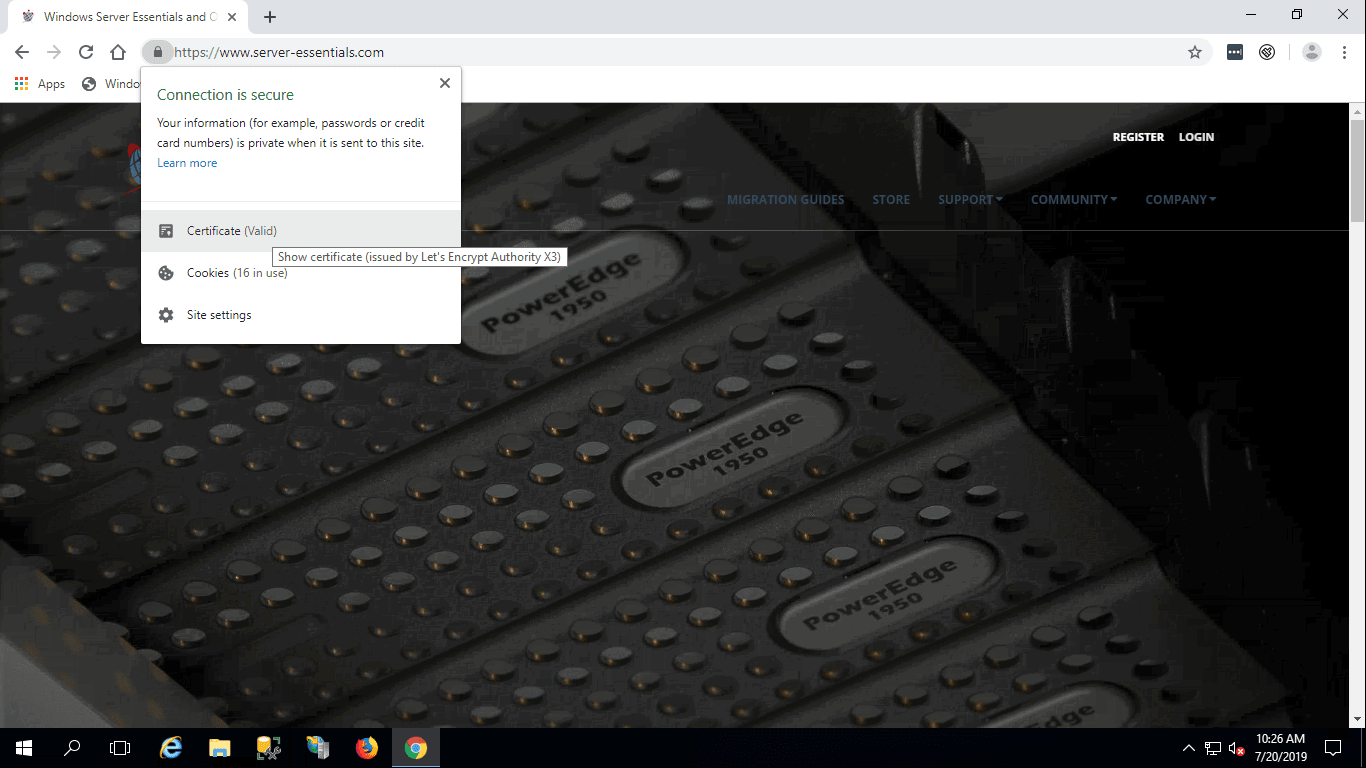Go to the STORE page
Image resolution: width=1366 pixels, height=768 pixels.
(x=891, y=200)
